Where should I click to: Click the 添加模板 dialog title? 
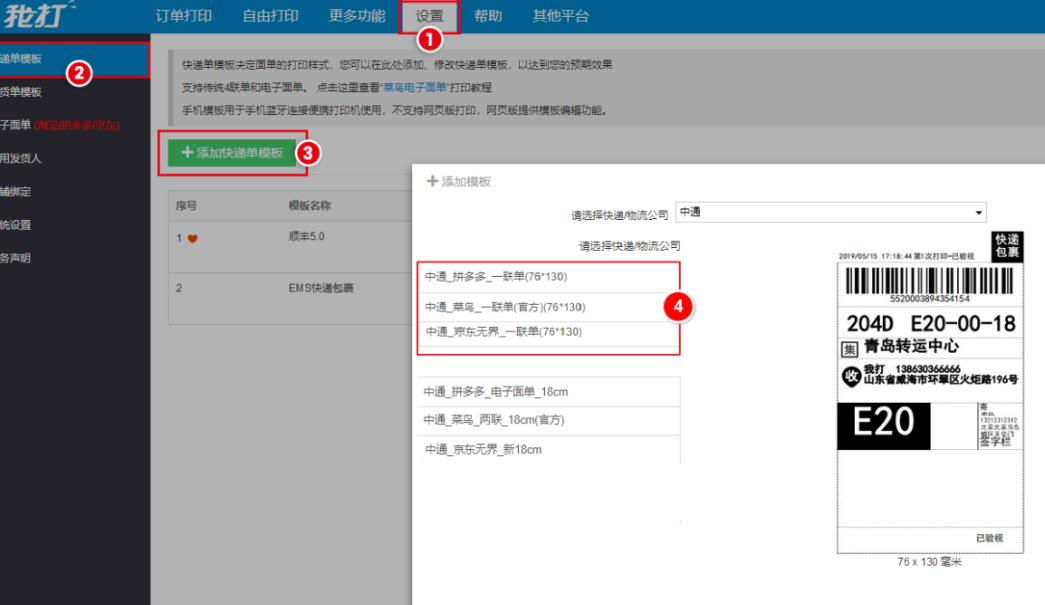[459, 182]
